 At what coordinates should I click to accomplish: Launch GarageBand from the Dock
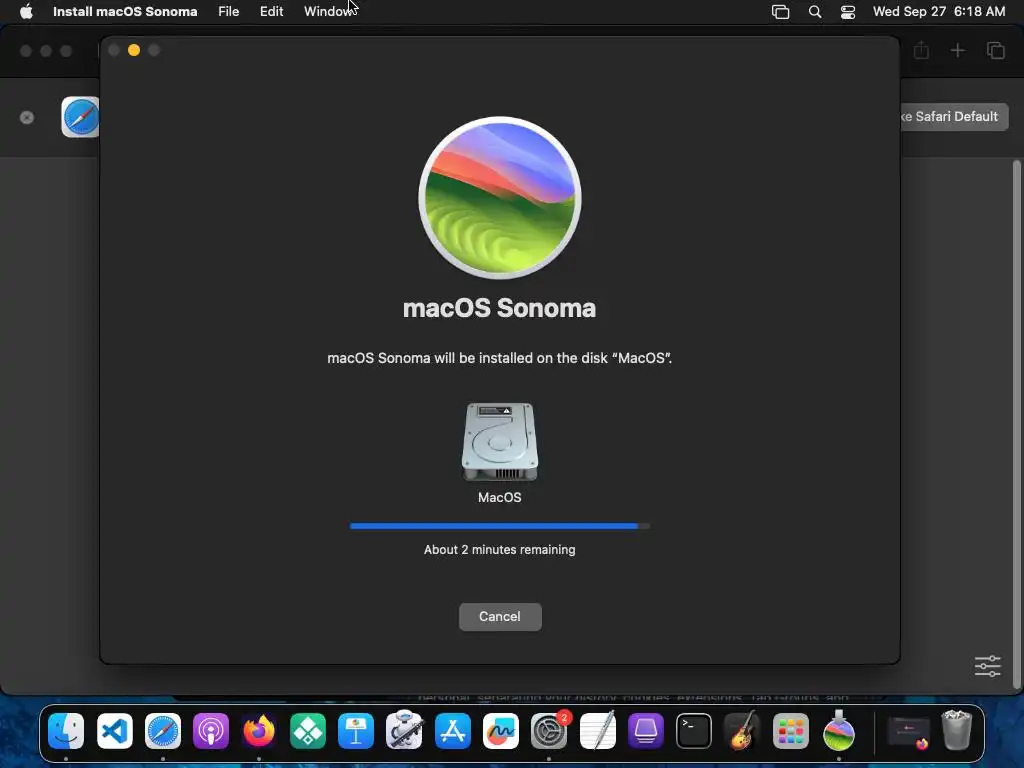742,729
